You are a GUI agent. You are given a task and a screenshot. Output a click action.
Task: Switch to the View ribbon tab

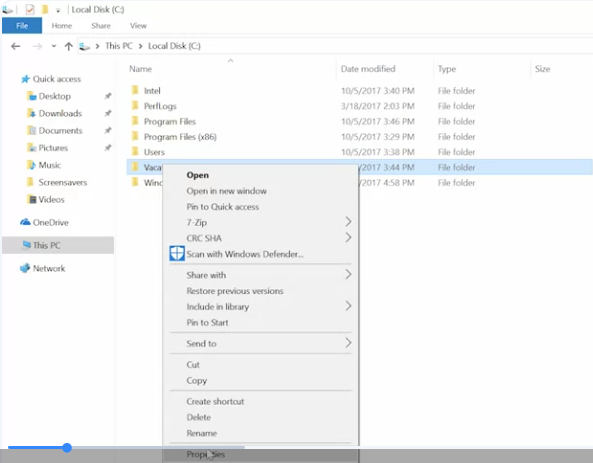[x=138, y=26]
